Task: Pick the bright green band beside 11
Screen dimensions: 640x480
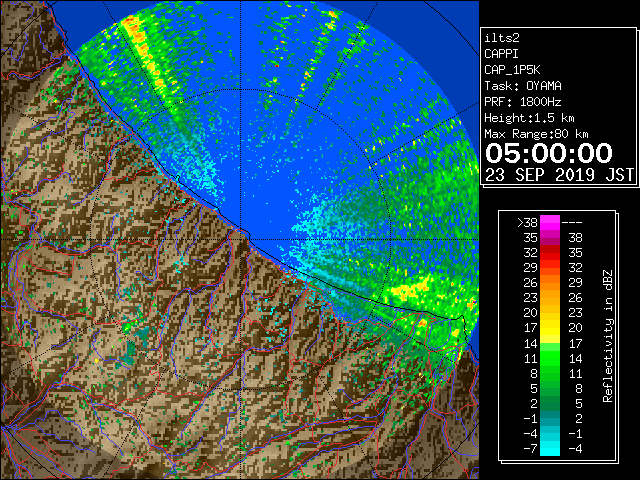Action: [550, 358]
